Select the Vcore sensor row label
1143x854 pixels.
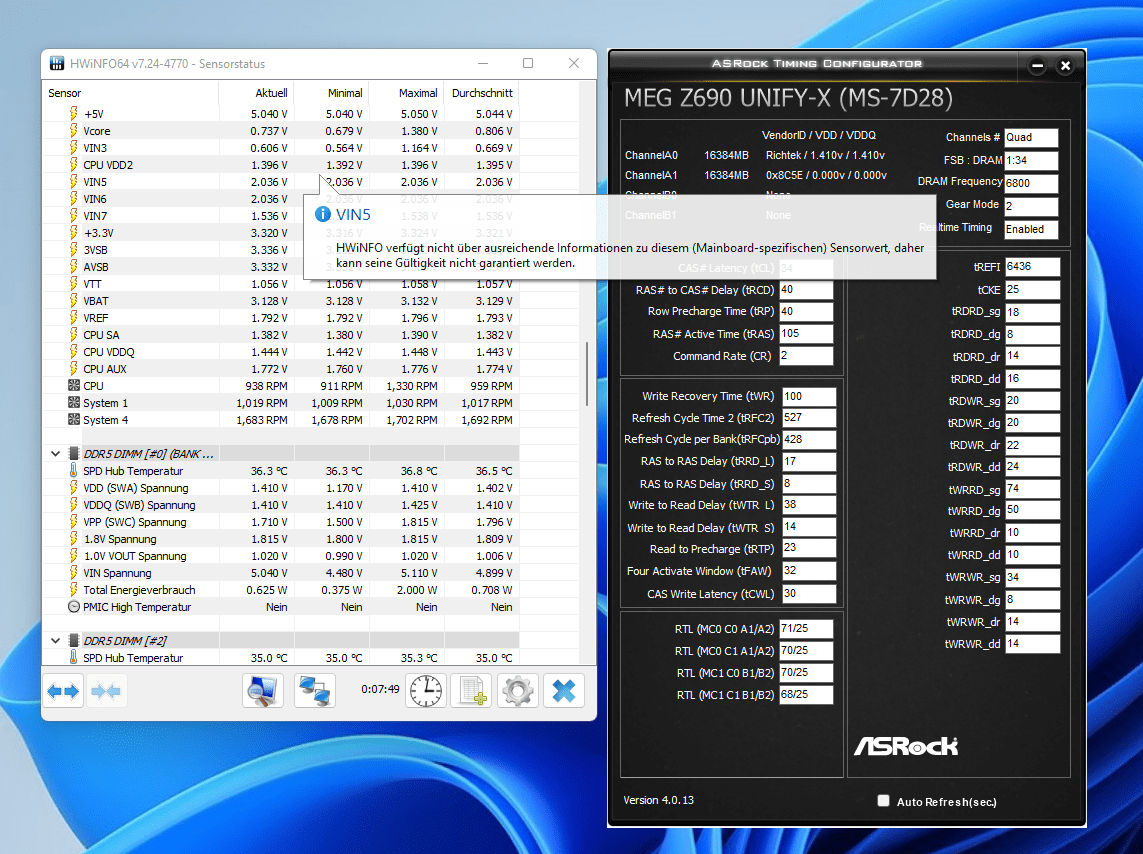pos(97,131)
